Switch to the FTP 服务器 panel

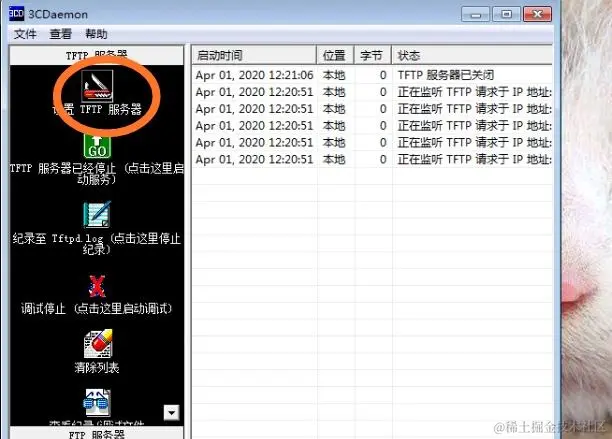[96, 433]
